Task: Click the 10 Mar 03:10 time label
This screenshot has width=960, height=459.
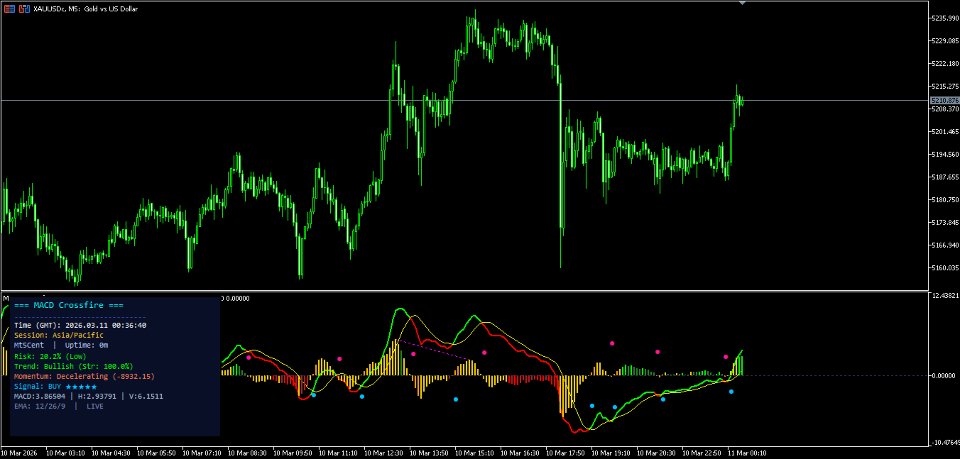Action: point(66,453)
